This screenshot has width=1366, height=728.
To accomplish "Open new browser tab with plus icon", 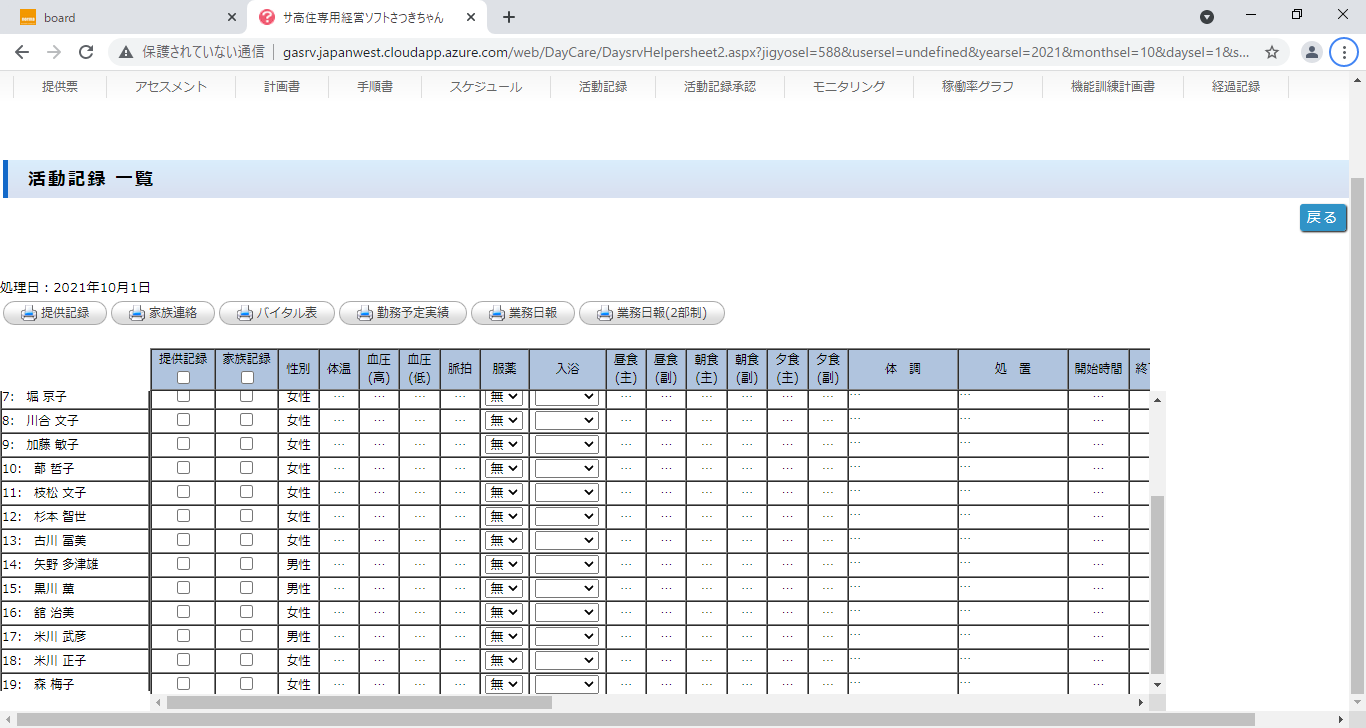I will point(509,17).
